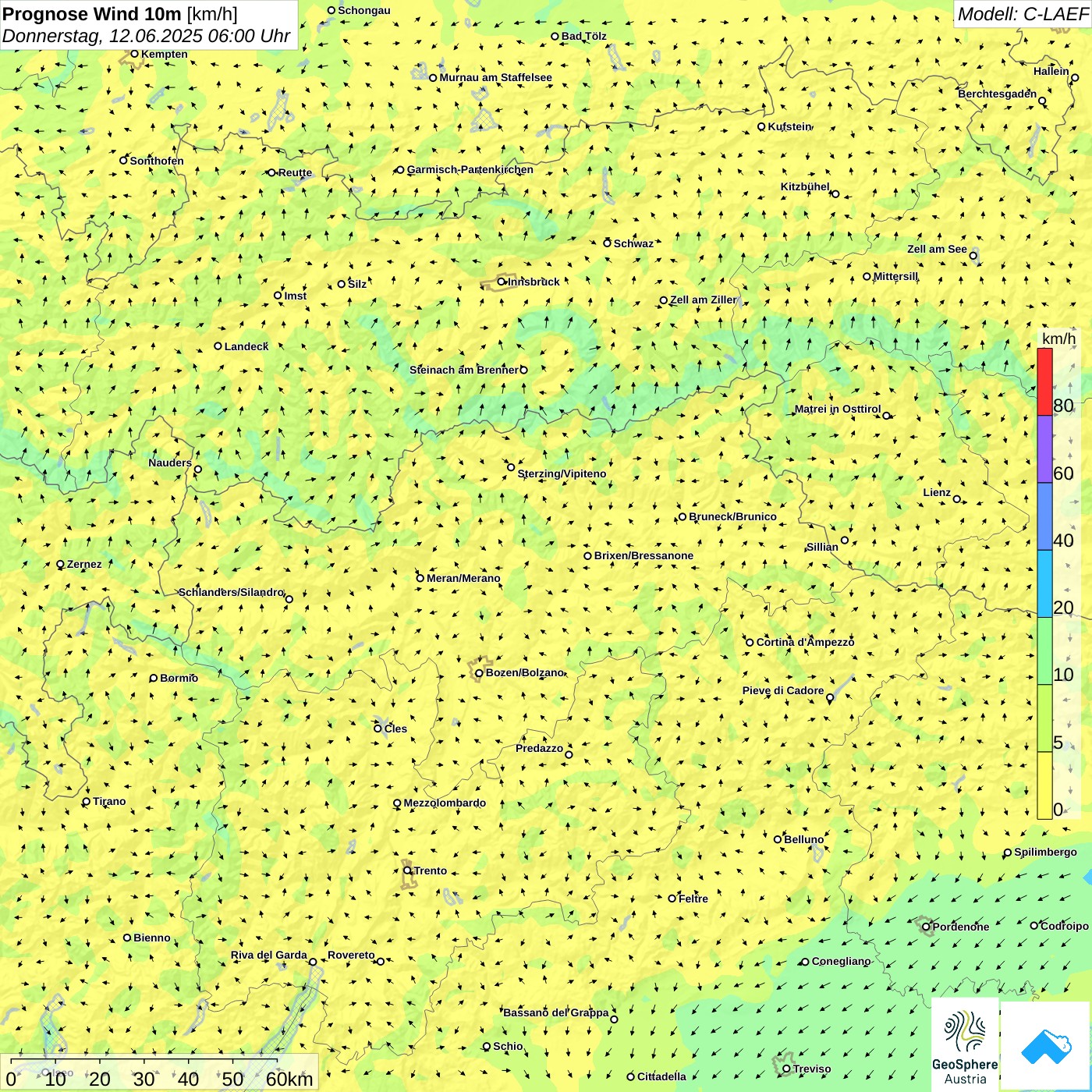The height and width of the screenshot is (1092, 1092).
Task: Click the Riva del Garda label
Action: (x=268, y=955)
